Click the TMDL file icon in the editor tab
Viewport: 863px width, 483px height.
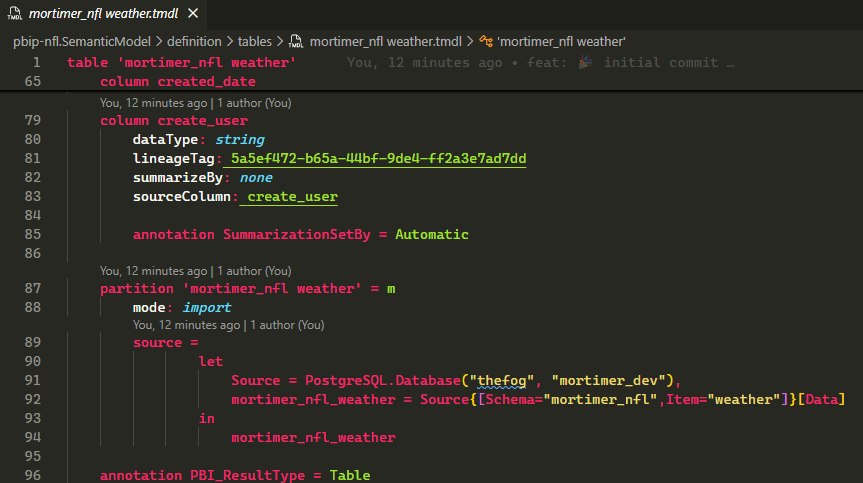click(x=15, y=15)
